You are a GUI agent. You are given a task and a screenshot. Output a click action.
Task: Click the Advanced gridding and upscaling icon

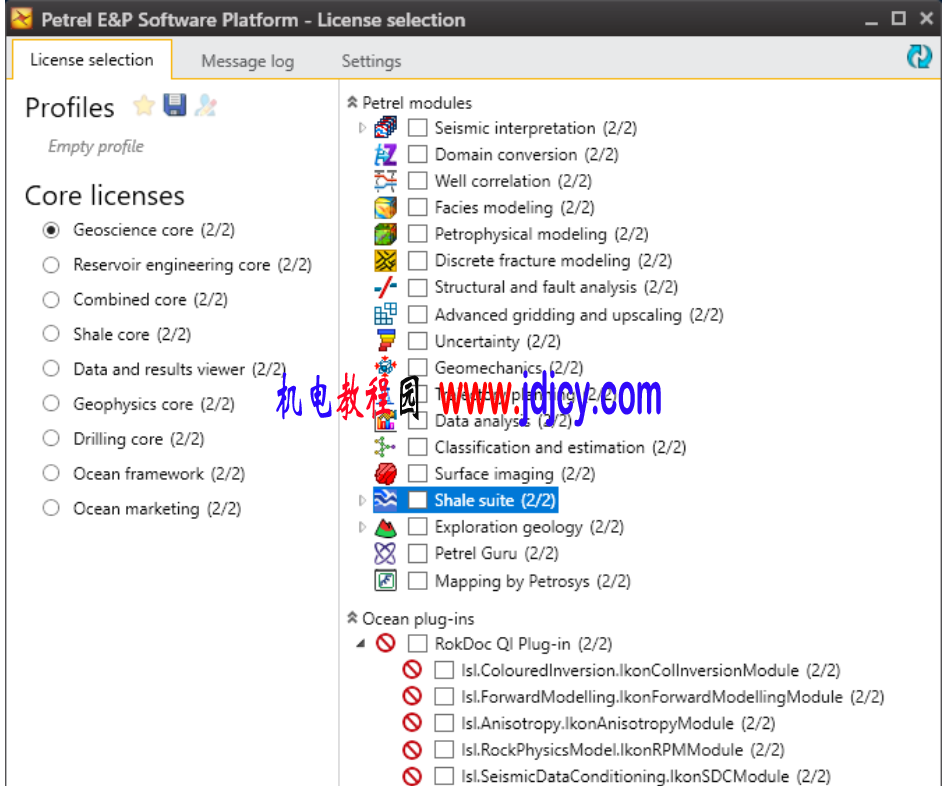click(385, 314)
